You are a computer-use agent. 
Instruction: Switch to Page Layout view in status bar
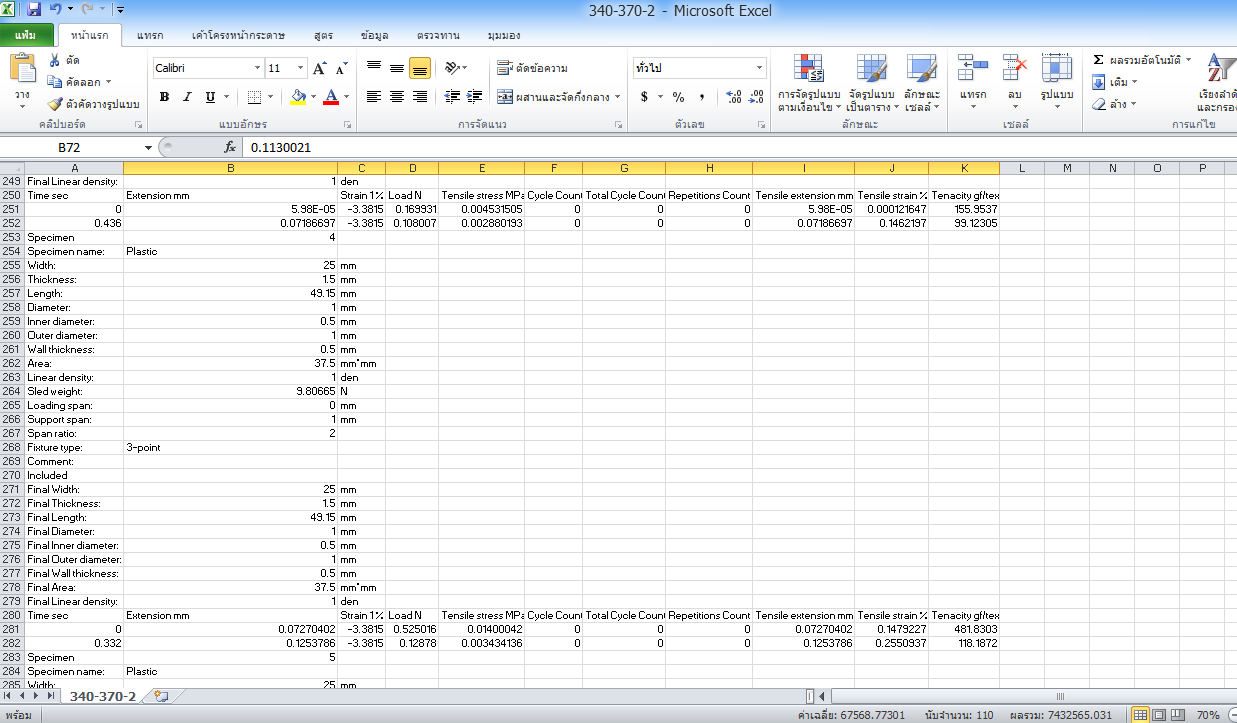click(x=1159, y=715)
